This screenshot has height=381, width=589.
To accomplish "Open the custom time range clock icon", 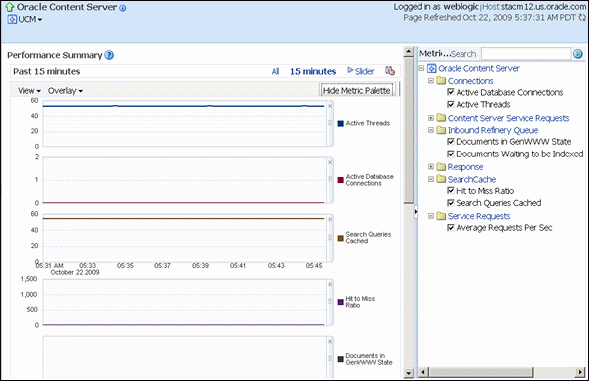I will click(390, 71).
